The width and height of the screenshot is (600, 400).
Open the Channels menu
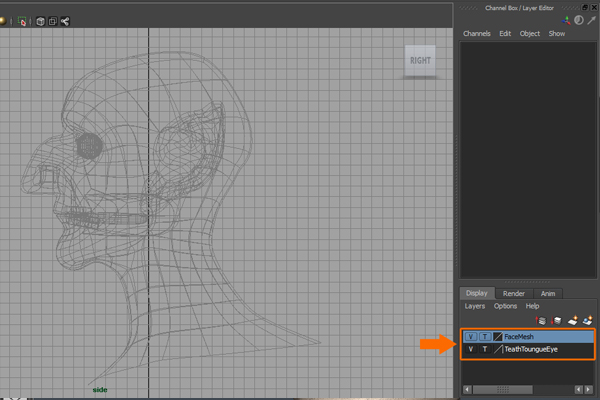tap(477, 34)
